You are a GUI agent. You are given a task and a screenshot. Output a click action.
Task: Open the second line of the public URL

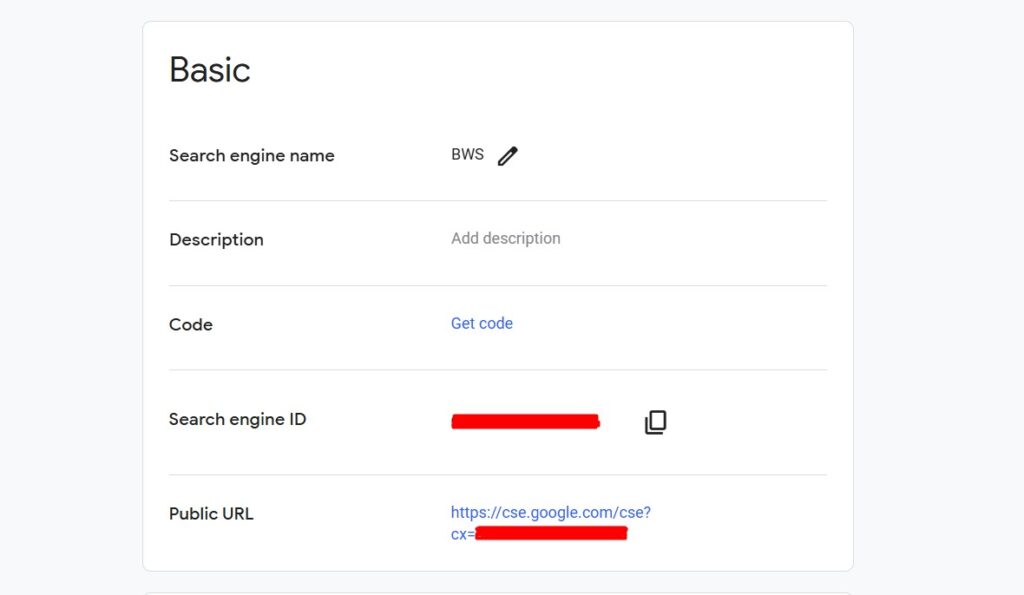(x=540, y=532)
